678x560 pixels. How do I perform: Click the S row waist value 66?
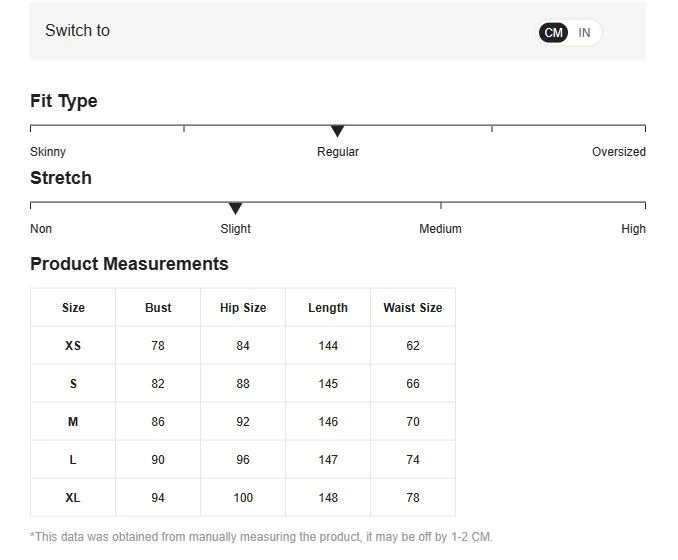coord(413,384)
